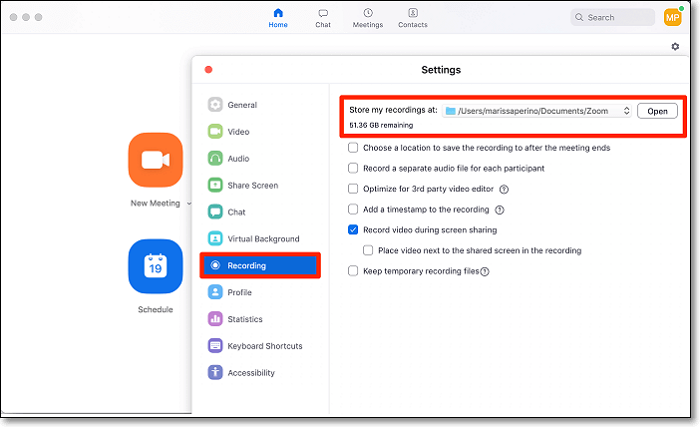Switch to the Meetings tab
The height and width of the screenshot is (427, 700).
pyautogui.click(x=368, y=18)
